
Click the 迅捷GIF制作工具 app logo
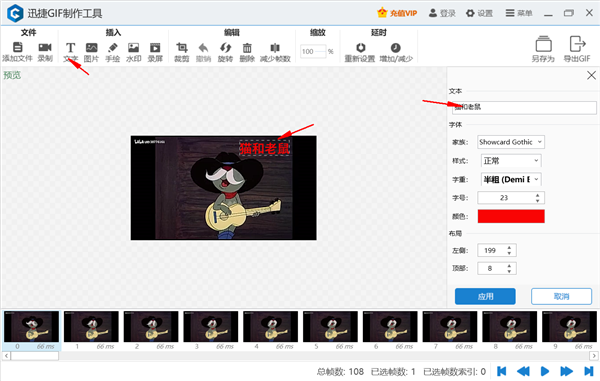click(x=16, y=13)
